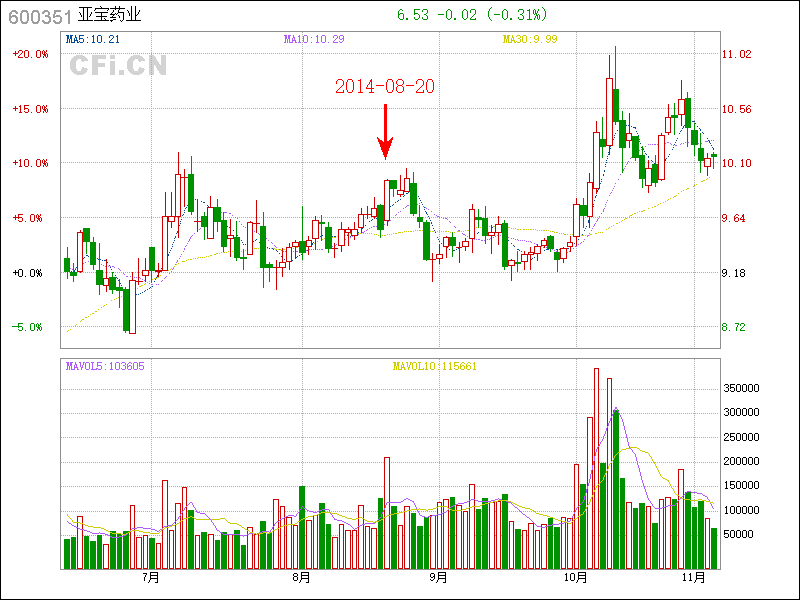800x600 pixels.
Task: Click the MAVOL10:115661 volume label
Action: (x=435, y=366)
